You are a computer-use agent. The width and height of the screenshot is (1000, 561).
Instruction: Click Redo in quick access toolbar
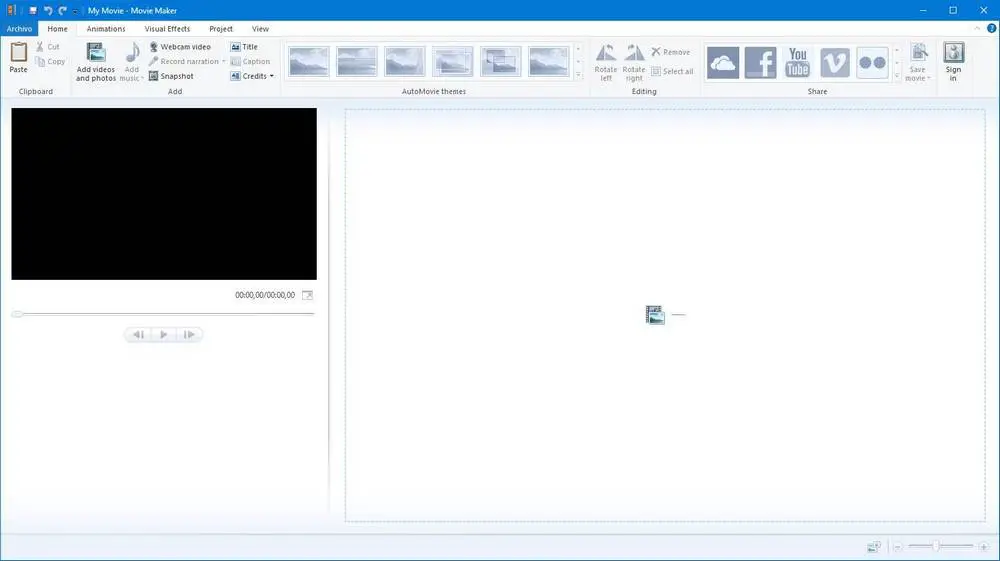[62, 10]
